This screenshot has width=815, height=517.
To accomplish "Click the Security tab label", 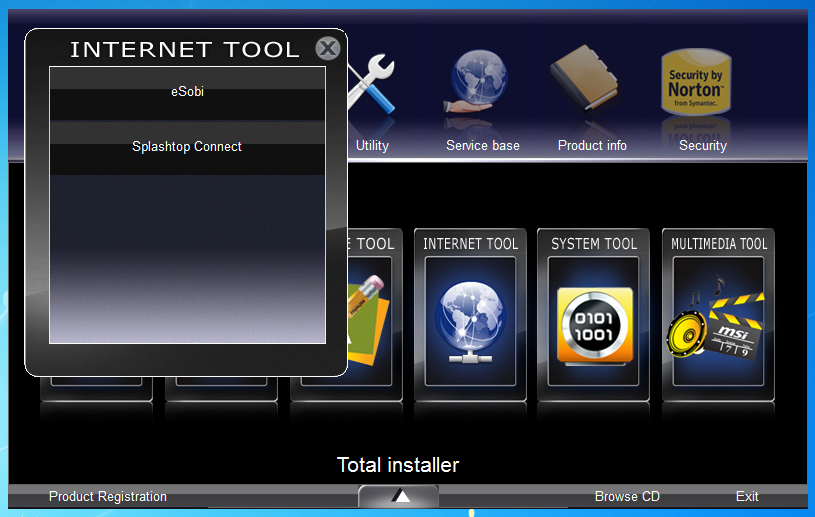I will coord(703,145).
